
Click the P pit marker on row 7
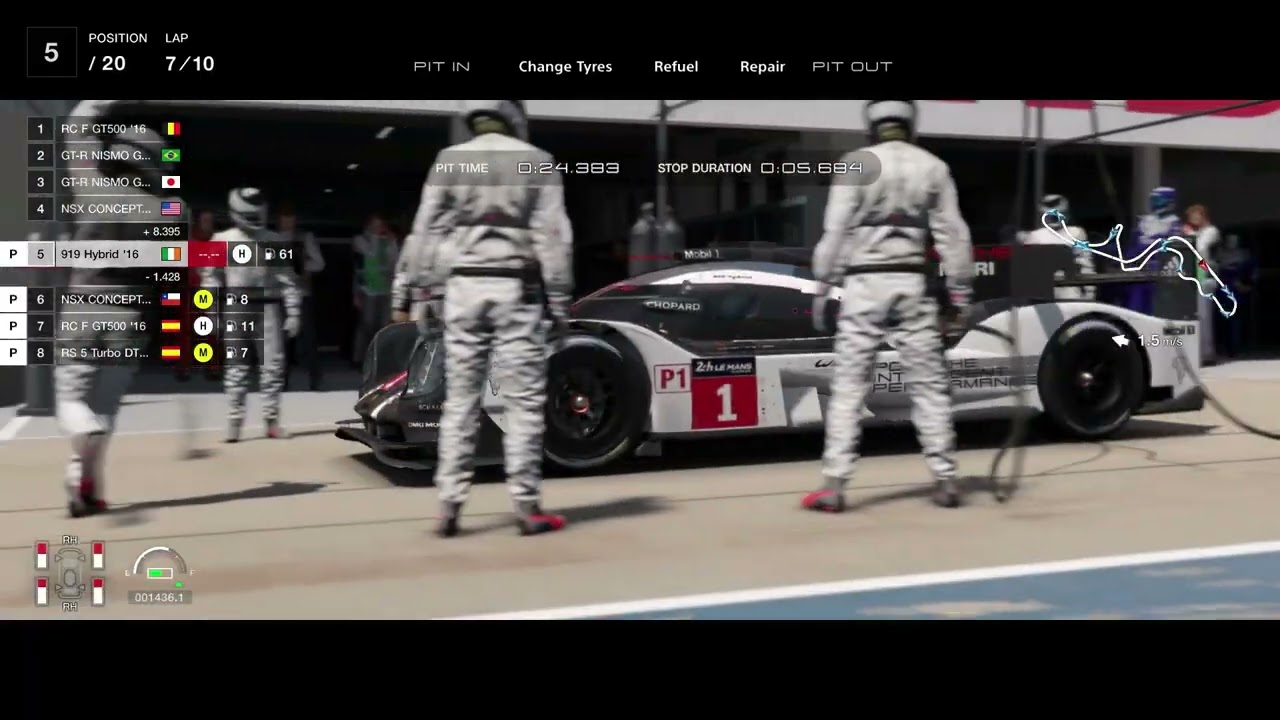coord(13,326)
